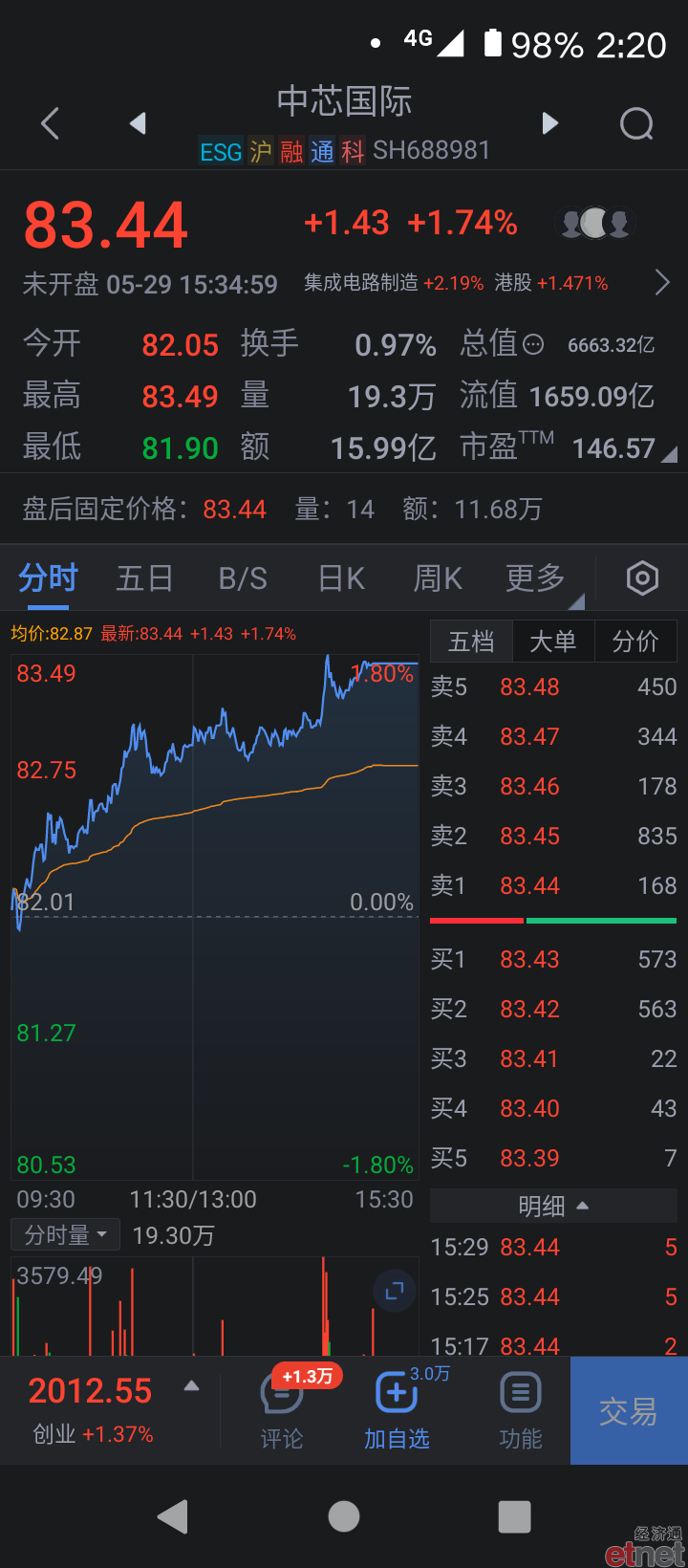Select the 周K chart tab
Image resolution: width=688 pixels, height=1568 pixels.
click(438, 578)
